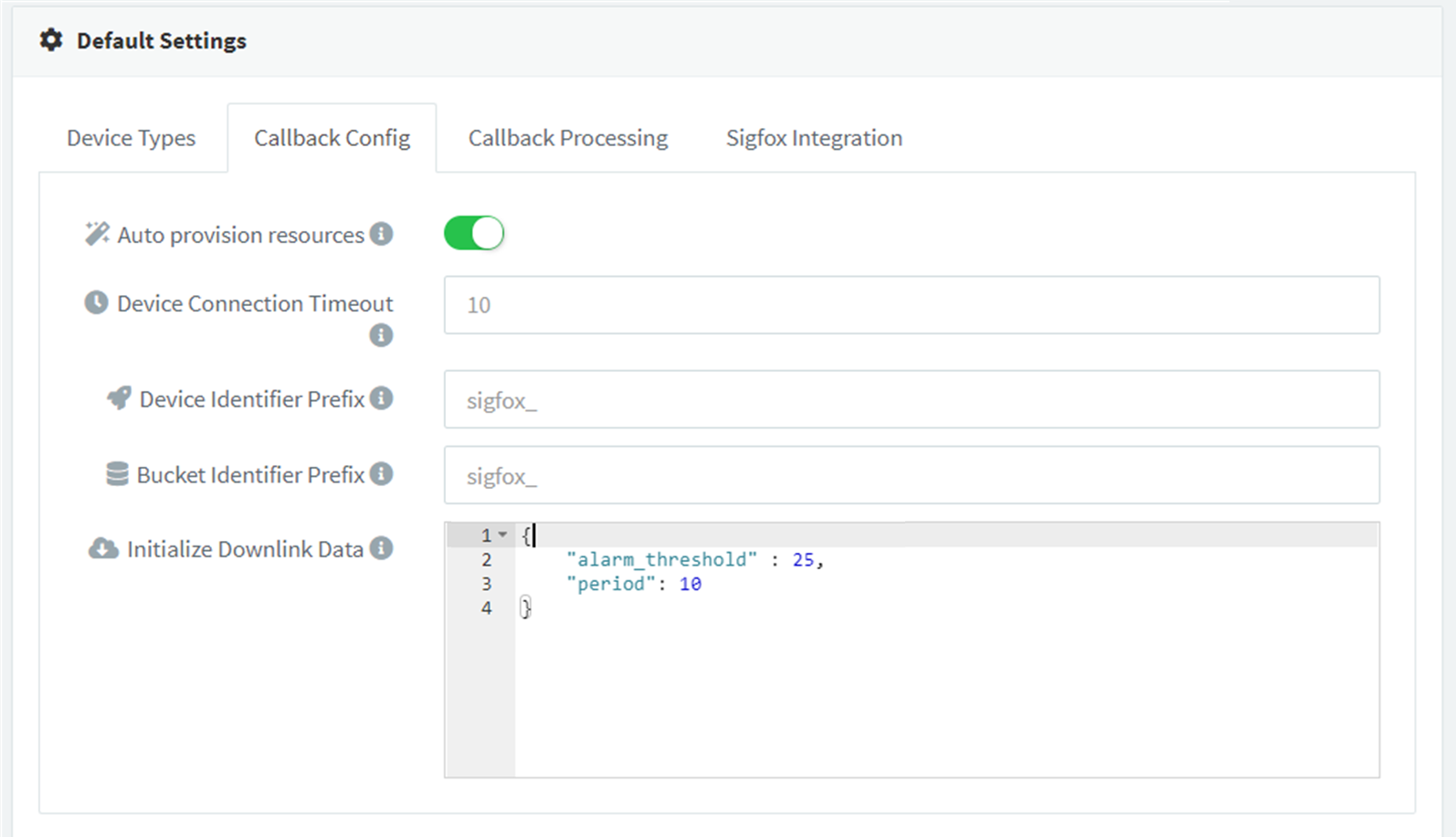Image resolution: width=1456 pixels, height=837 pixels.
Task: Click the cloud download icon for Downlink Data
Action: click(103, 548)
